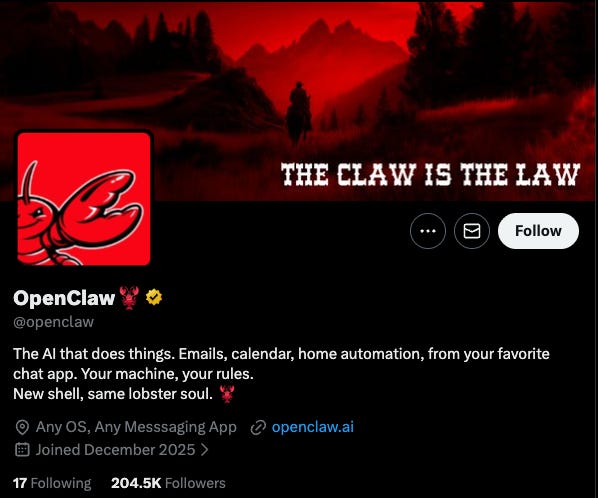Click the location pin icon
The height and width of the screenshot is (498, 598).
[22, 427]
